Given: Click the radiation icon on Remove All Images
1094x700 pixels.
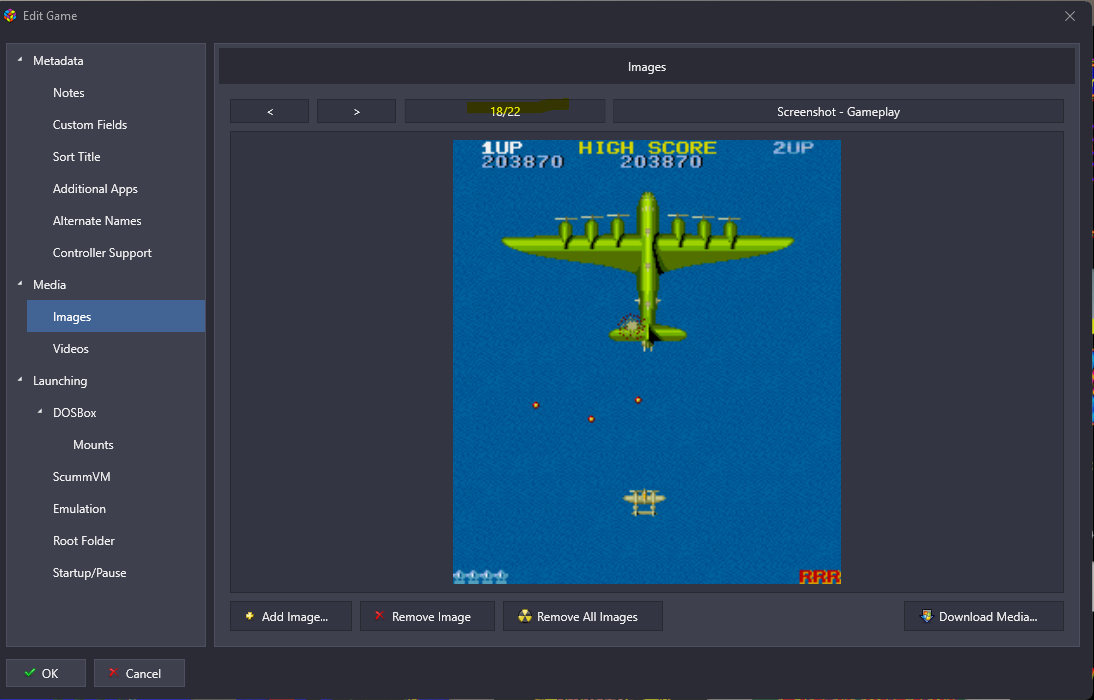Looking at the screenshot, I should pyautogui.click(x=525, y=616).
